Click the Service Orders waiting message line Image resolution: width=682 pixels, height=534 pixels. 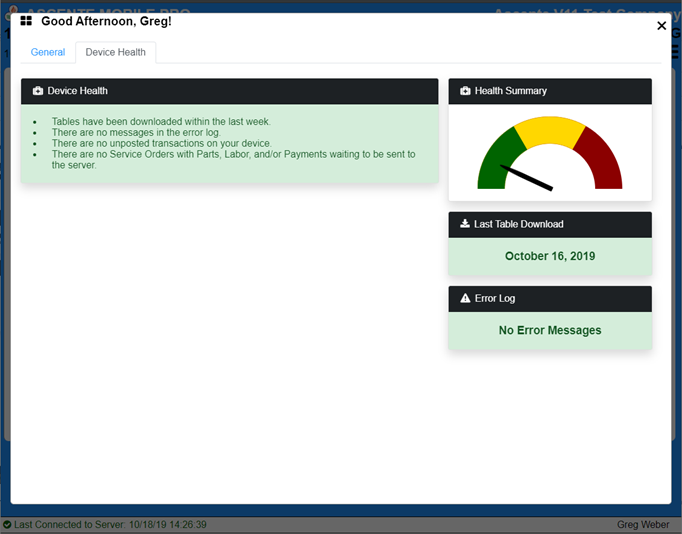pos(232,155)
